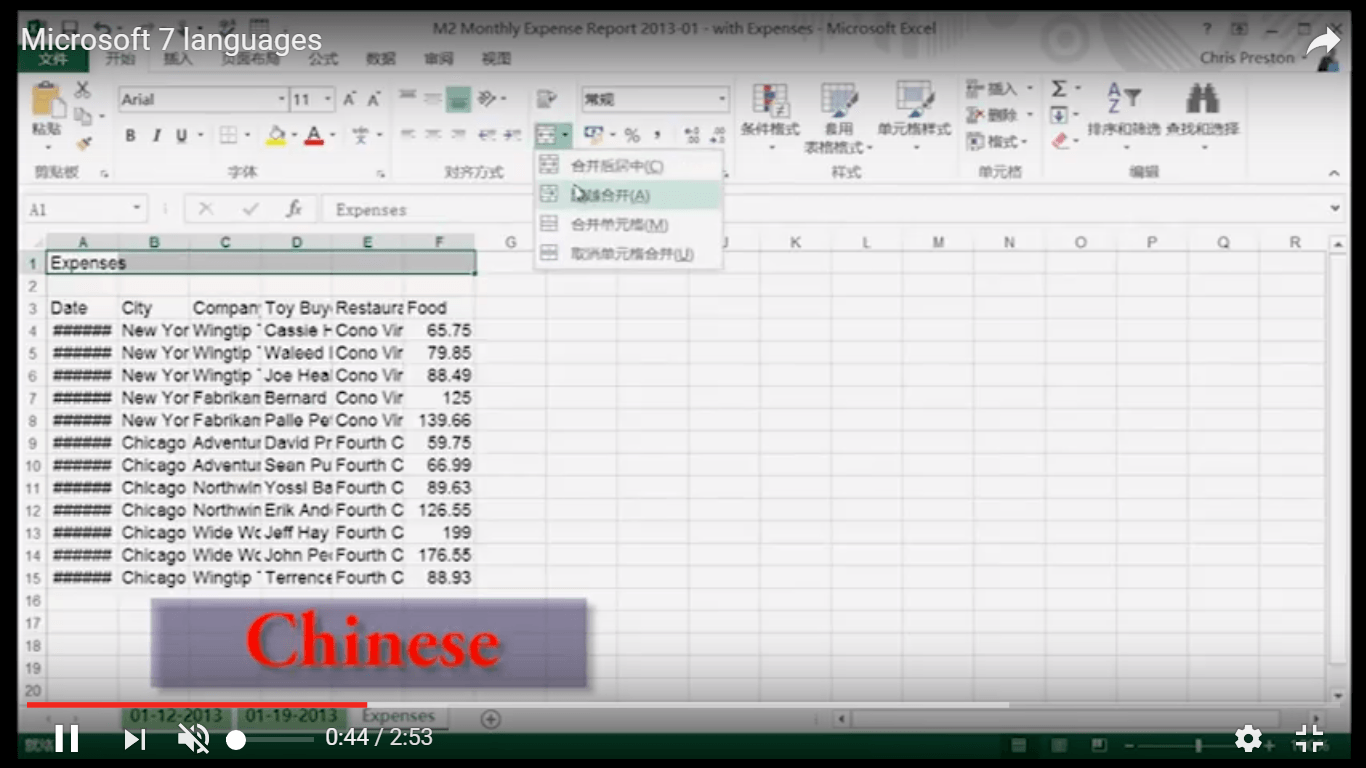Open video settings gear

pyautogui.click(x=1248, y=738)
